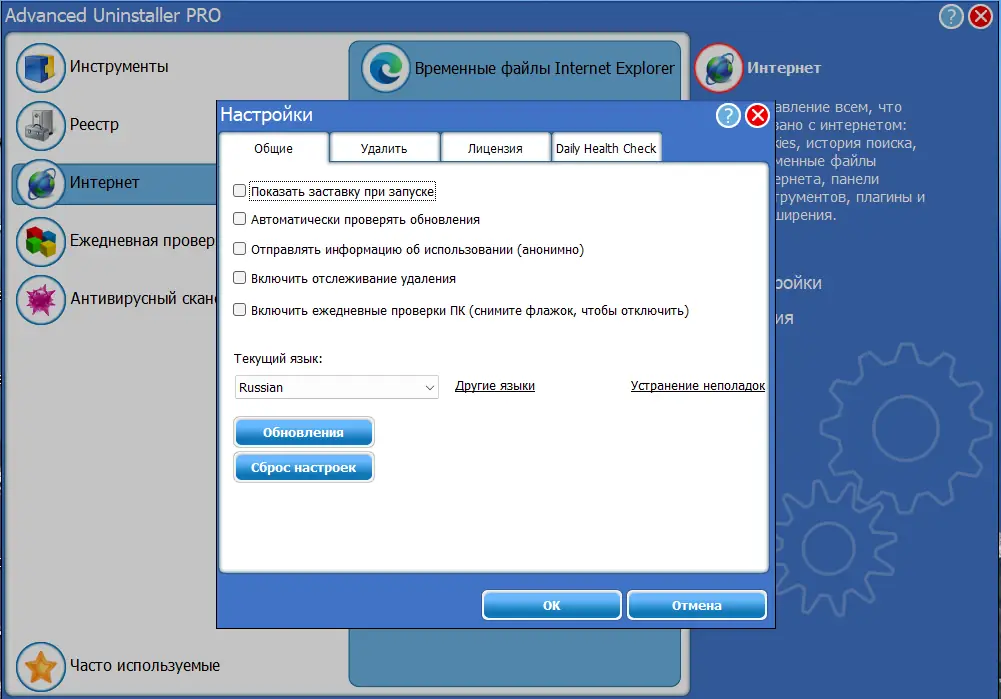Image resolution: width=1001 pixels, height=699 pixels.
Task: Click the Часто используемые star icon
Action: pos(41,666)
